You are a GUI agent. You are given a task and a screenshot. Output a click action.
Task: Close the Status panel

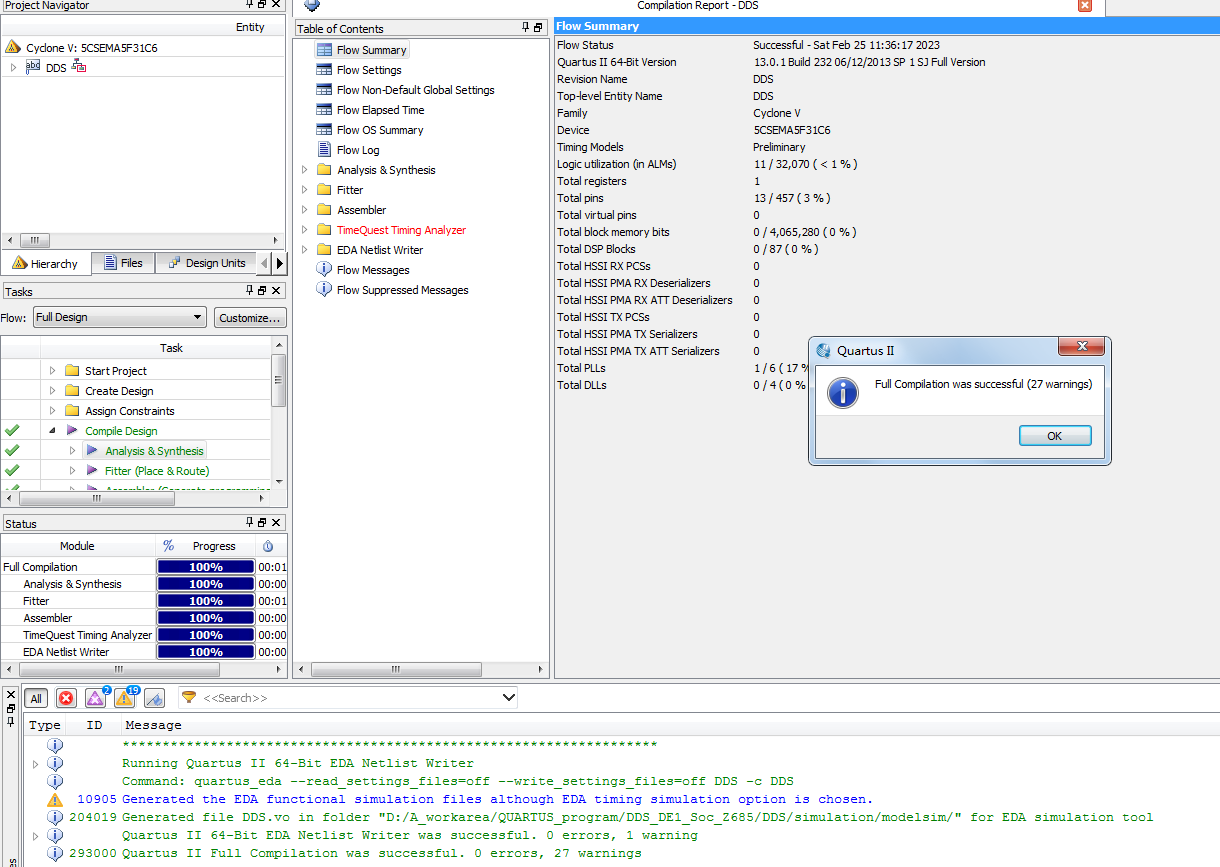[276, 523]
